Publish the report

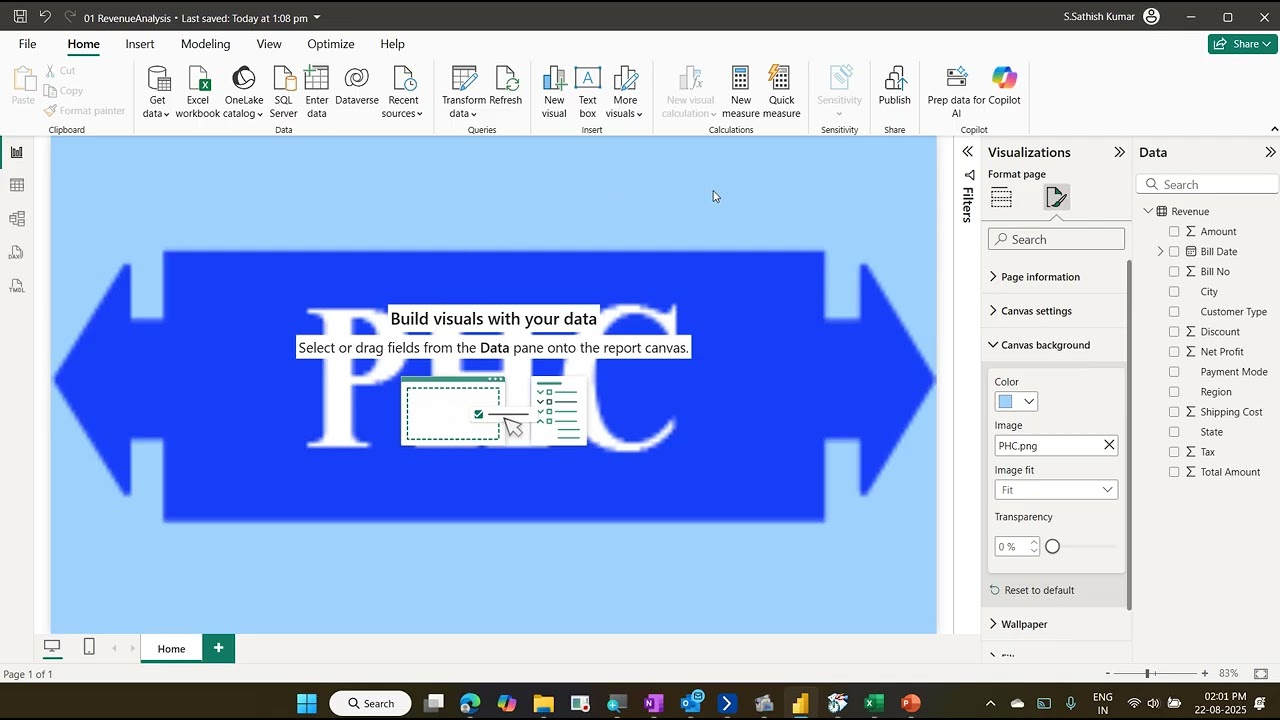pos(895,87)
